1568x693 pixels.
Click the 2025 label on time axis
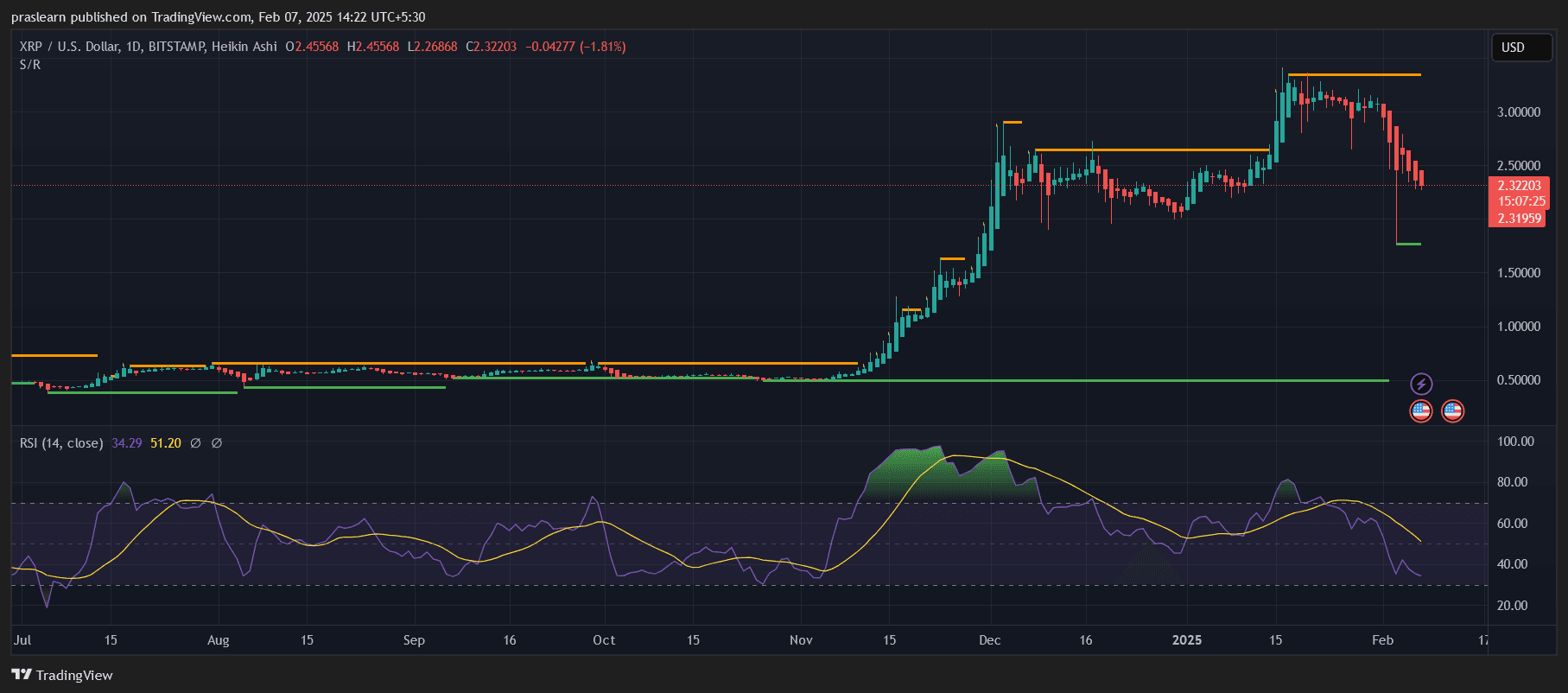point(1187,640)
